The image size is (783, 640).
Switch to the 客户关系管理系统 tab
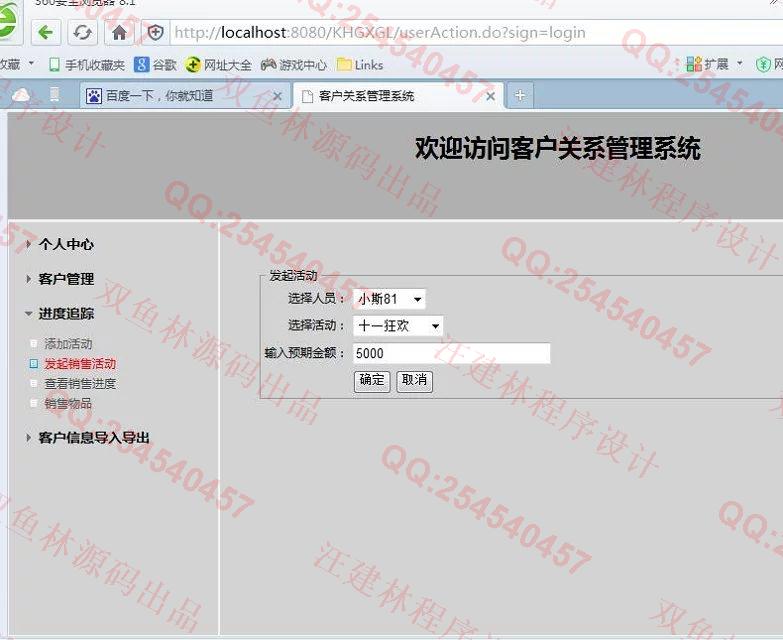point(399,95)
